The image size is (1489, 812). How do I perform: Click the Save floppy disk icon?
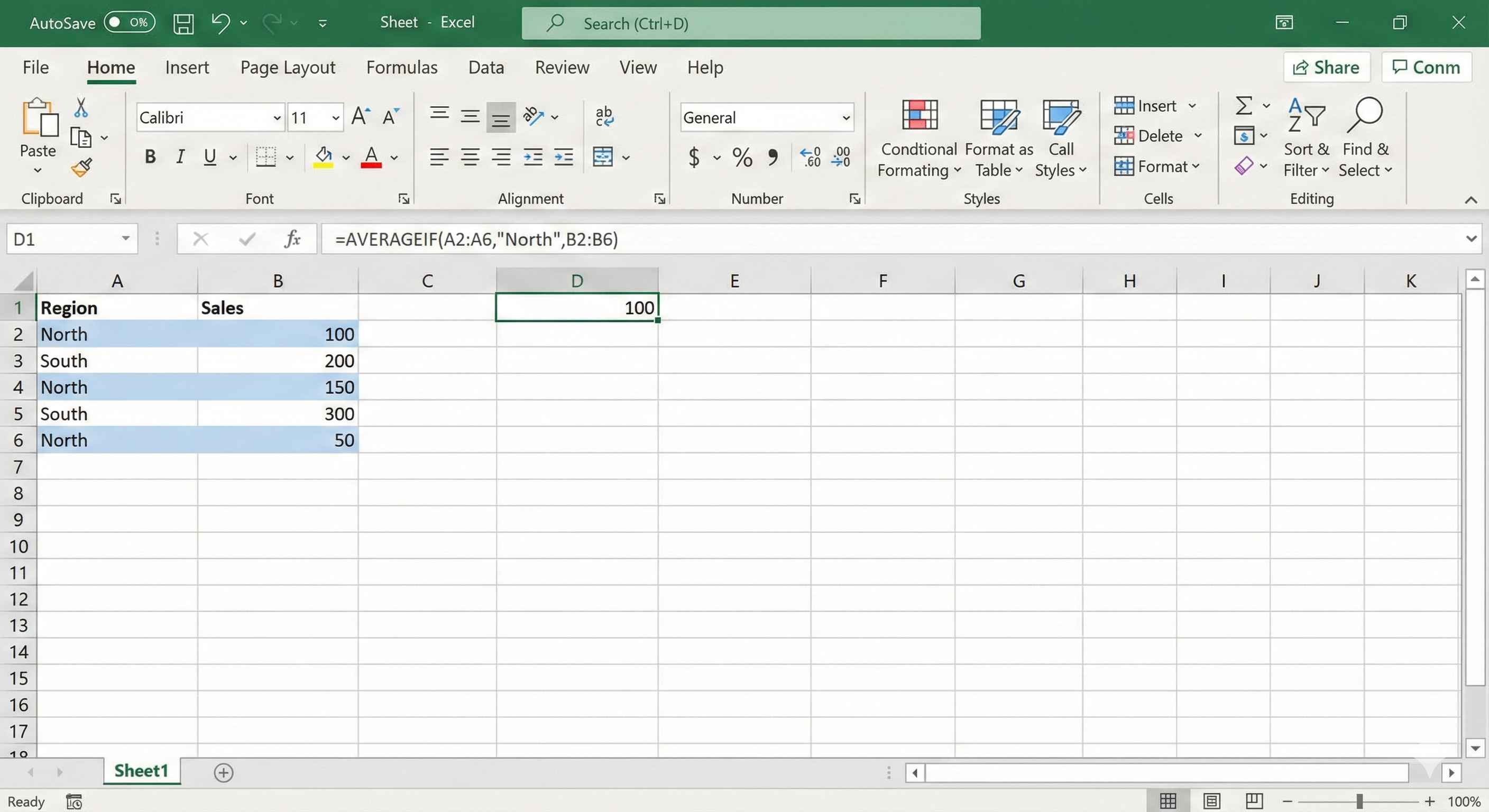click(x=183, y=23)
